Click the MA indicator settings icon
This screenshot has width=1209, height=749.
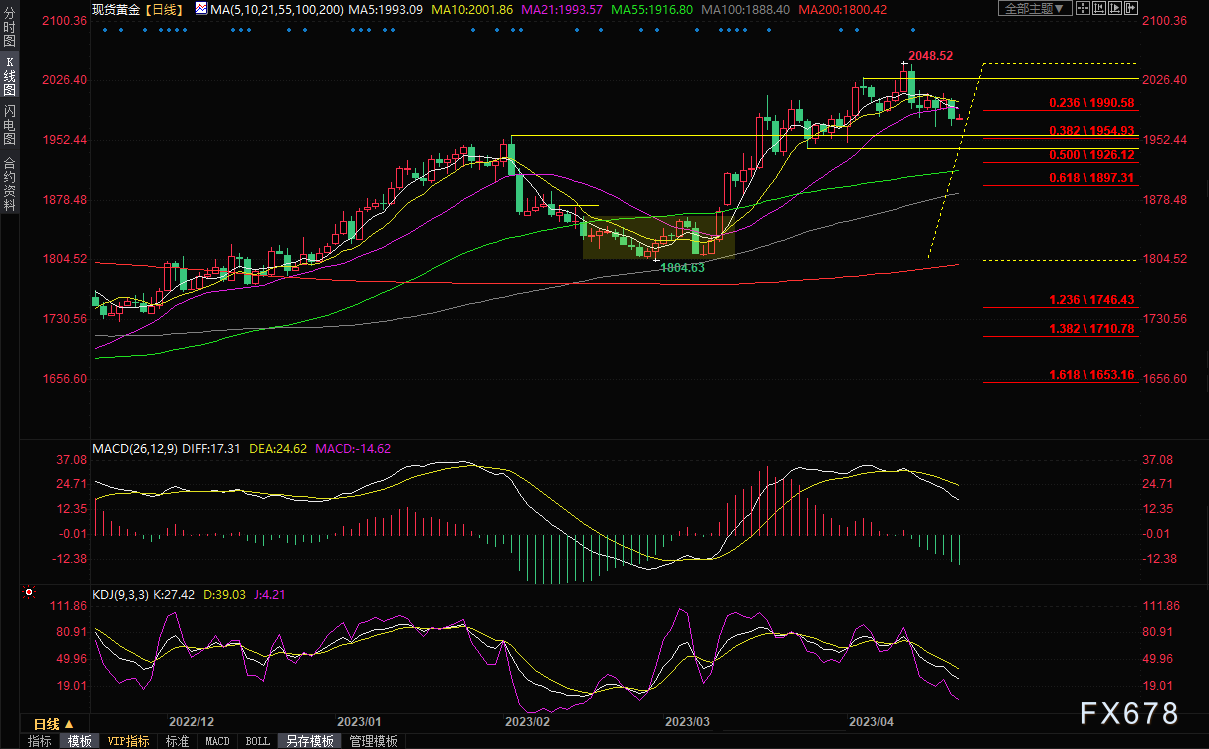(x=201, y=9)
